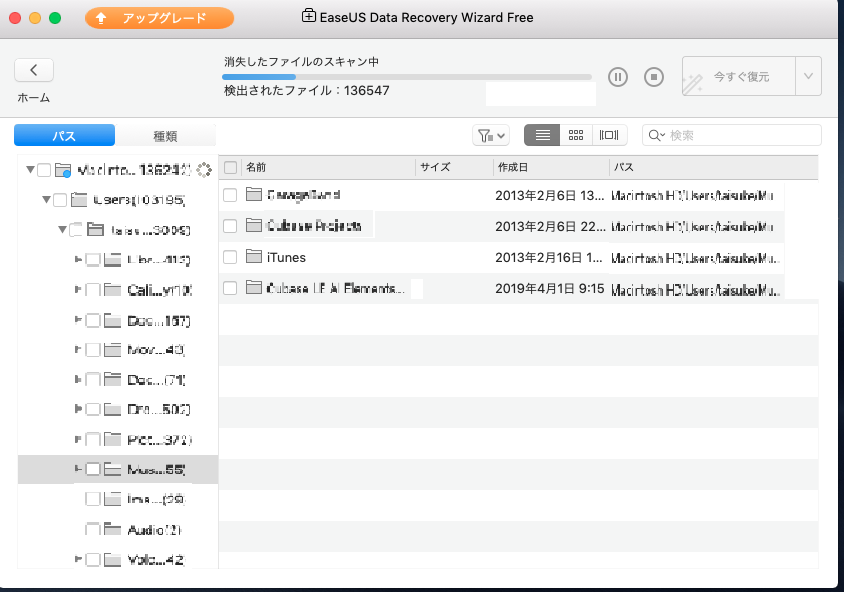The image size is (844, 592).
Task: Tick the select-all checkbox in the list header
Action: pyautogui.click(x=230, y=167)
